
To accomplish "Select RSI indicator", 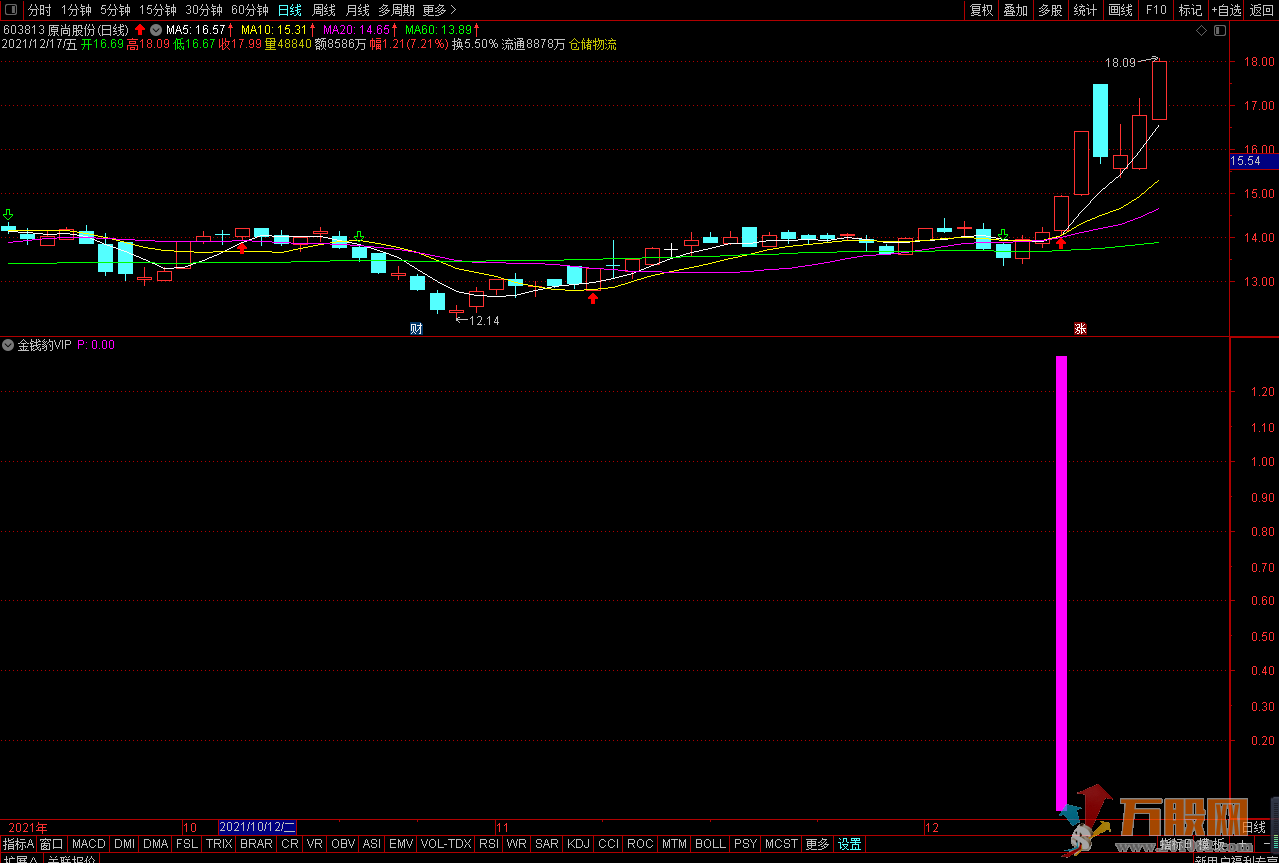I will point(489,844).
